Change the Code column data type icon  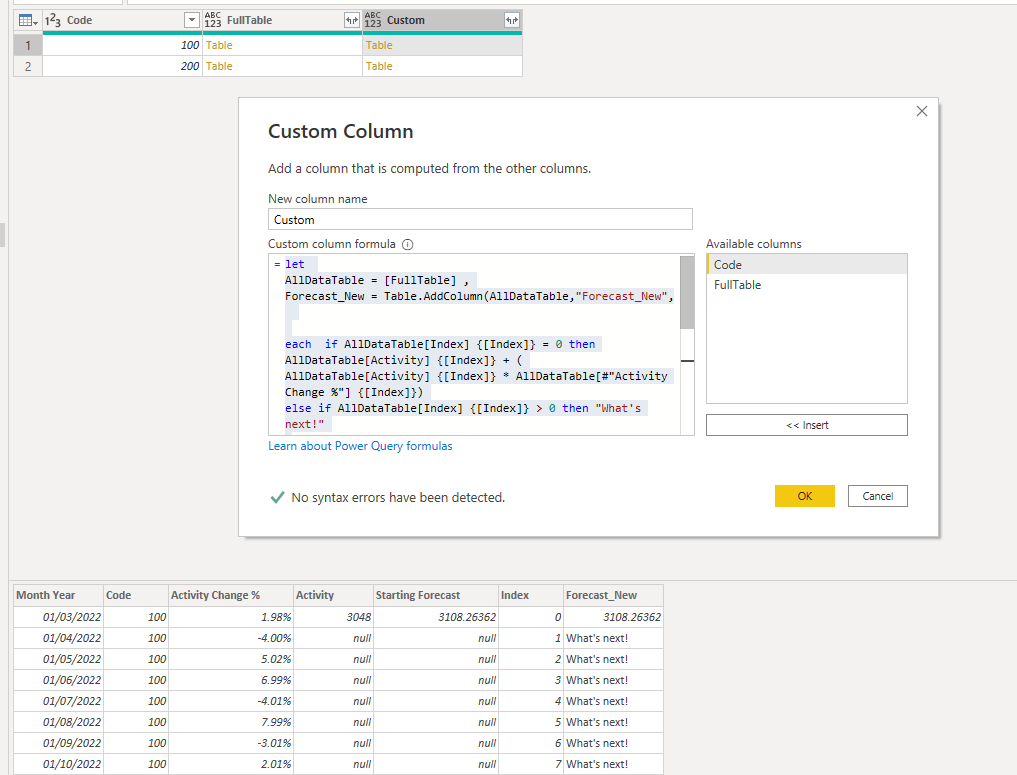53,21
